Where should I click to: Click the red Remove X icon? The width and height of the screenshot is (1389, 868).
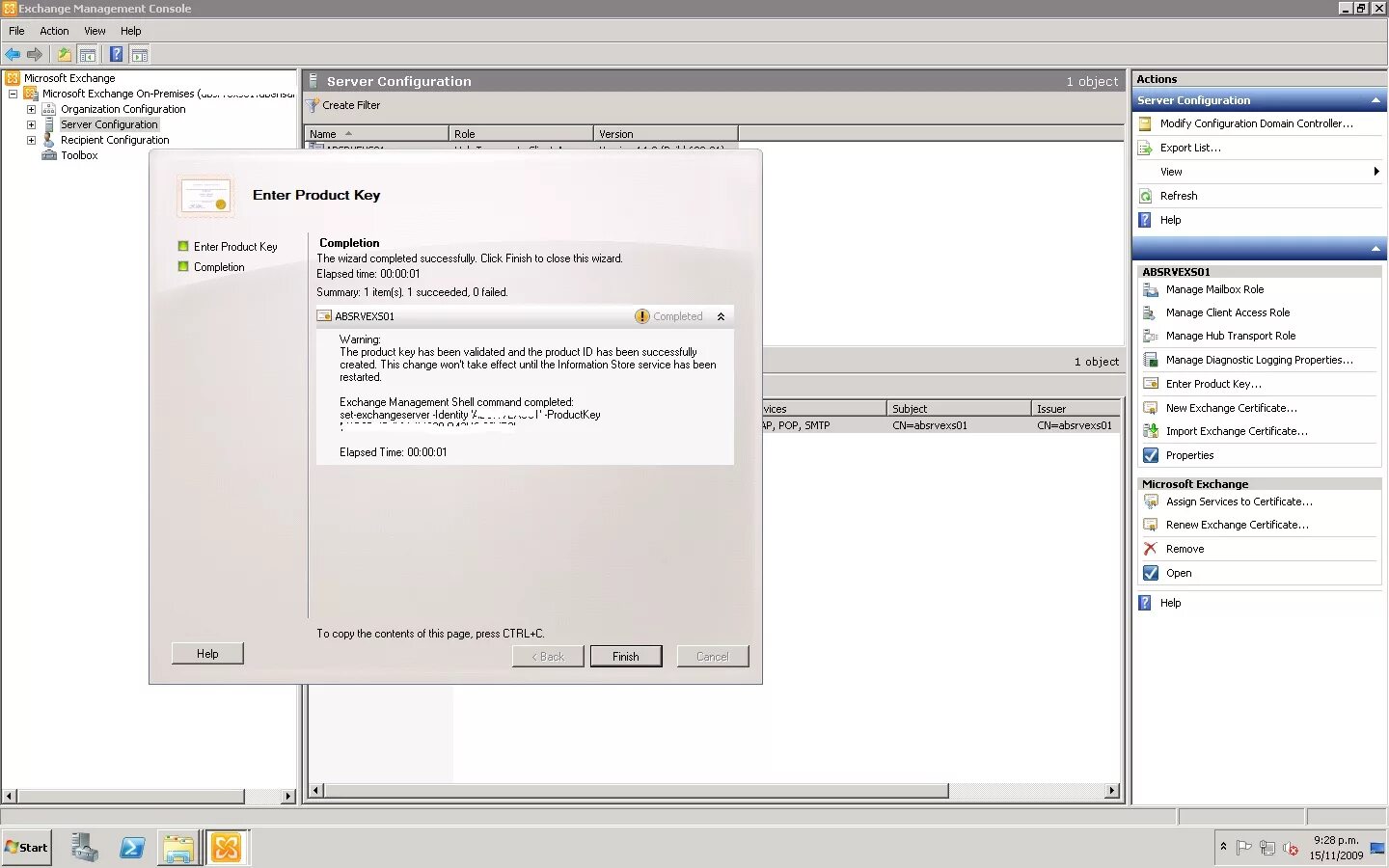1150,549
